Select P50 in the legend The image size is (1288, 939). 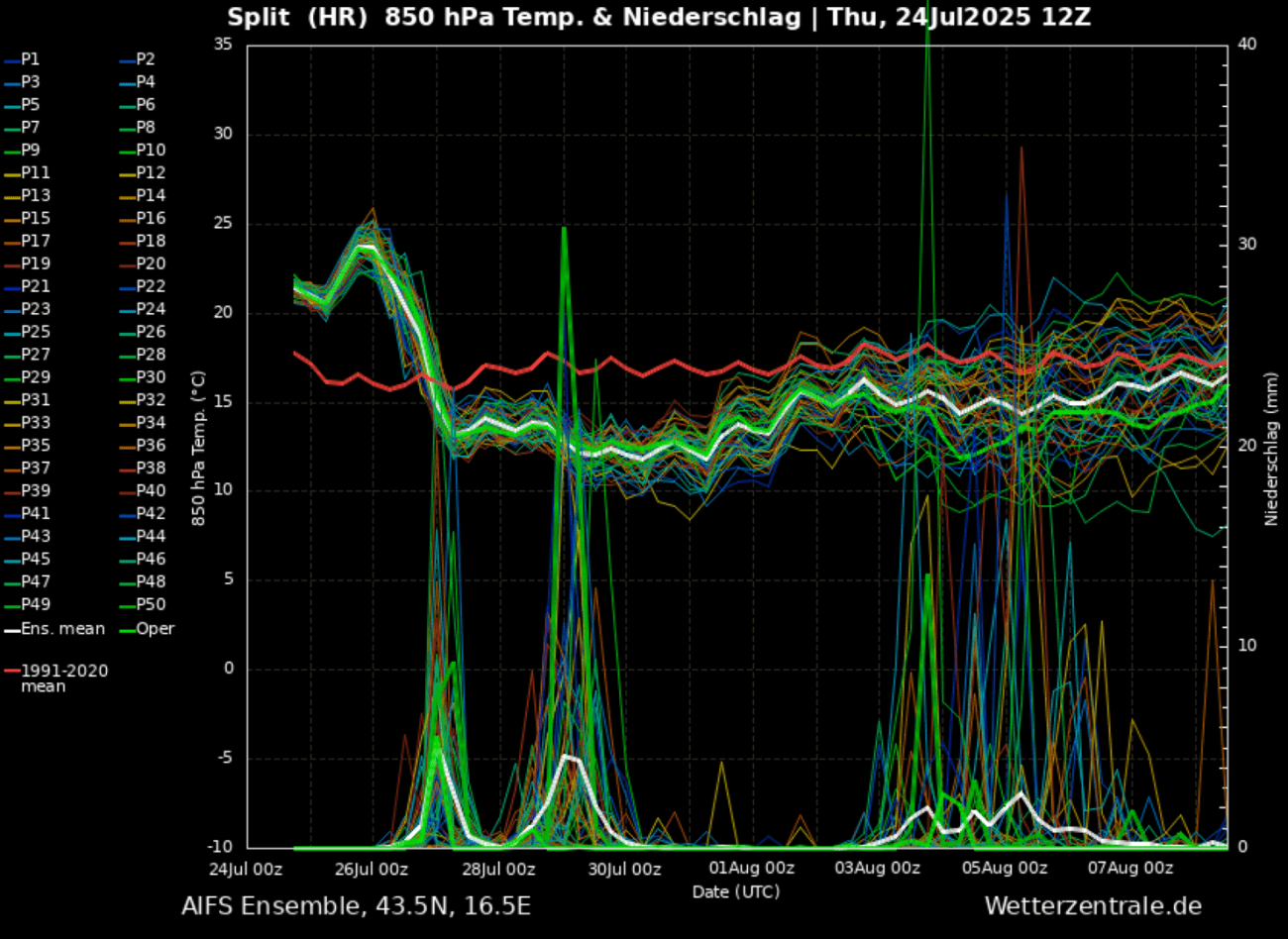coord(151,604)
